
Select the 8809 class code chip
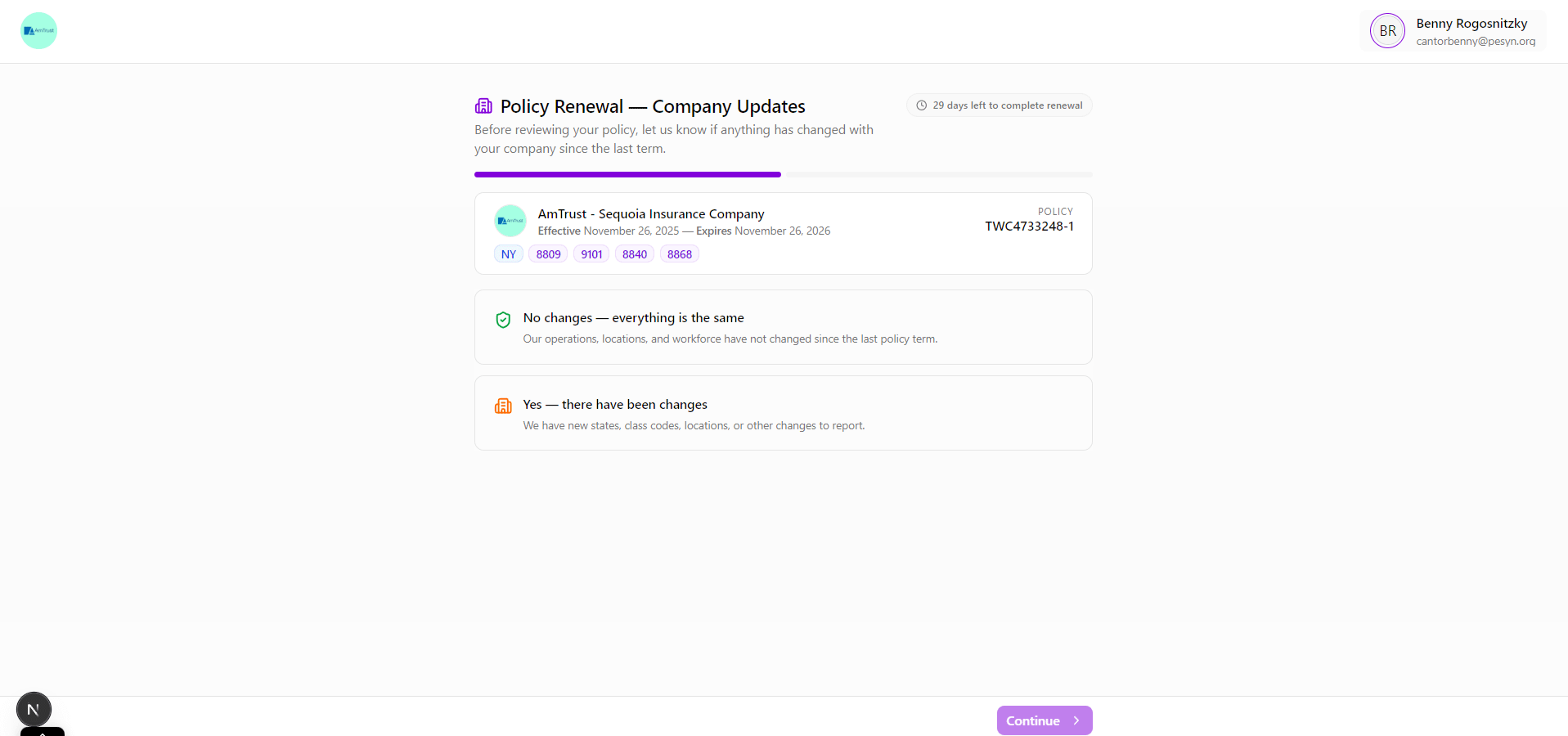(548, 254)
